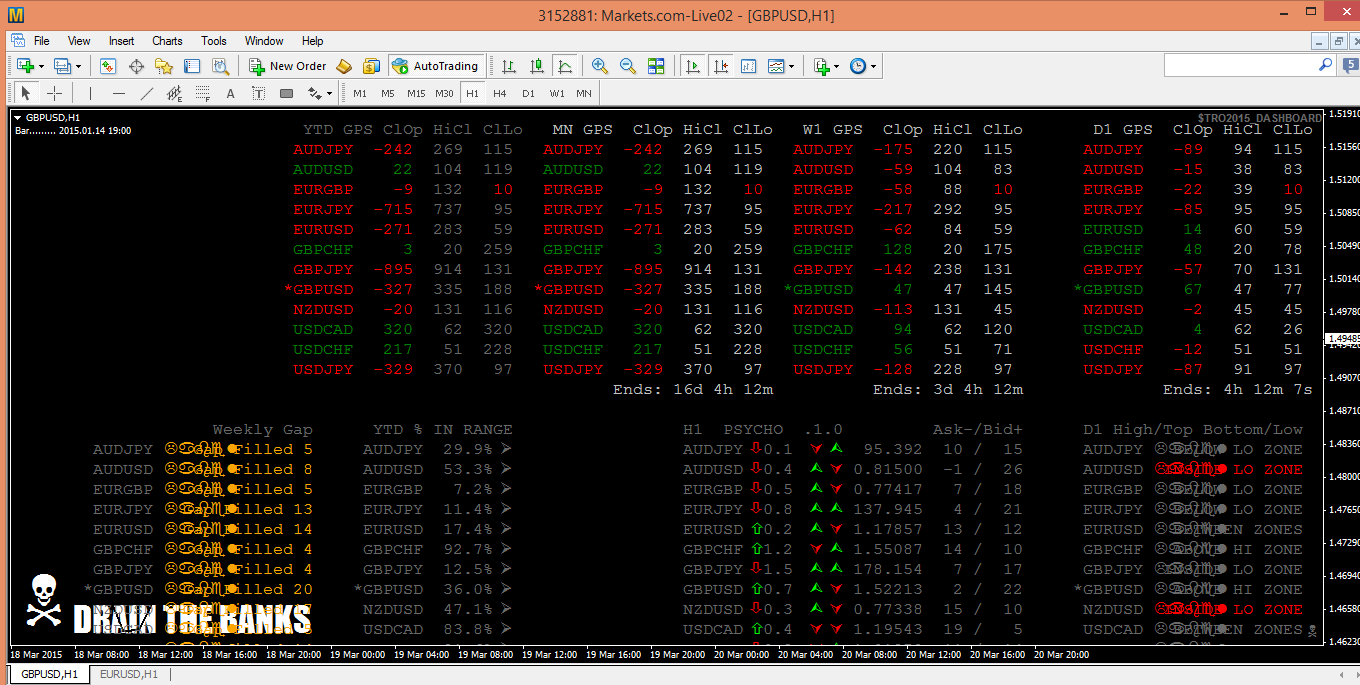Select the Horizontal Line drawing tool
Image resolution: width=1360 pixels, height=685 pixels.
[119, 92]
